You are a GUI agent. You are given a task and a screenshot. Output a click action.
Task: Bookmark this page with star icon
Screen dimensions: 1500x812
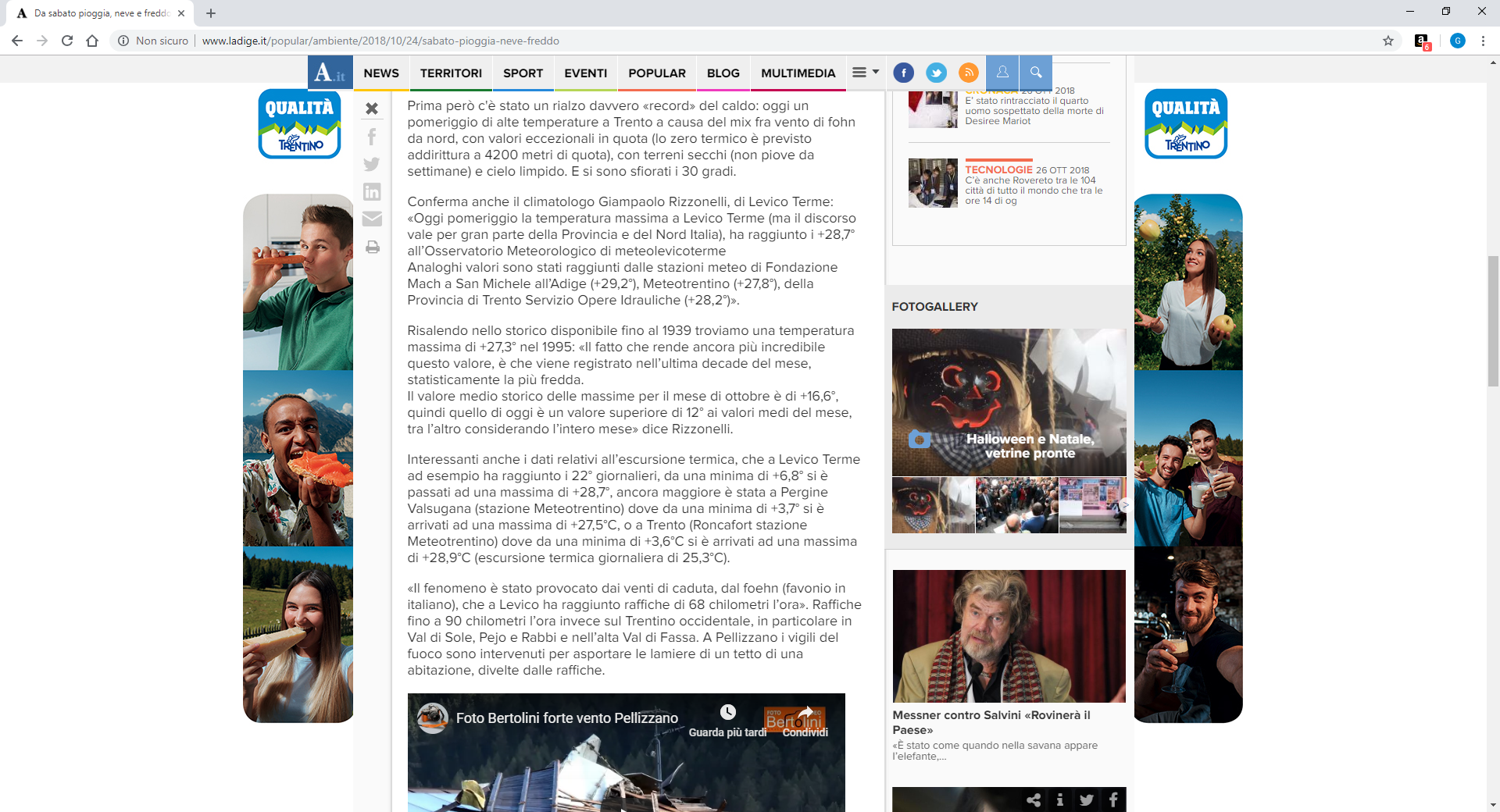(x=1388, y=41)
